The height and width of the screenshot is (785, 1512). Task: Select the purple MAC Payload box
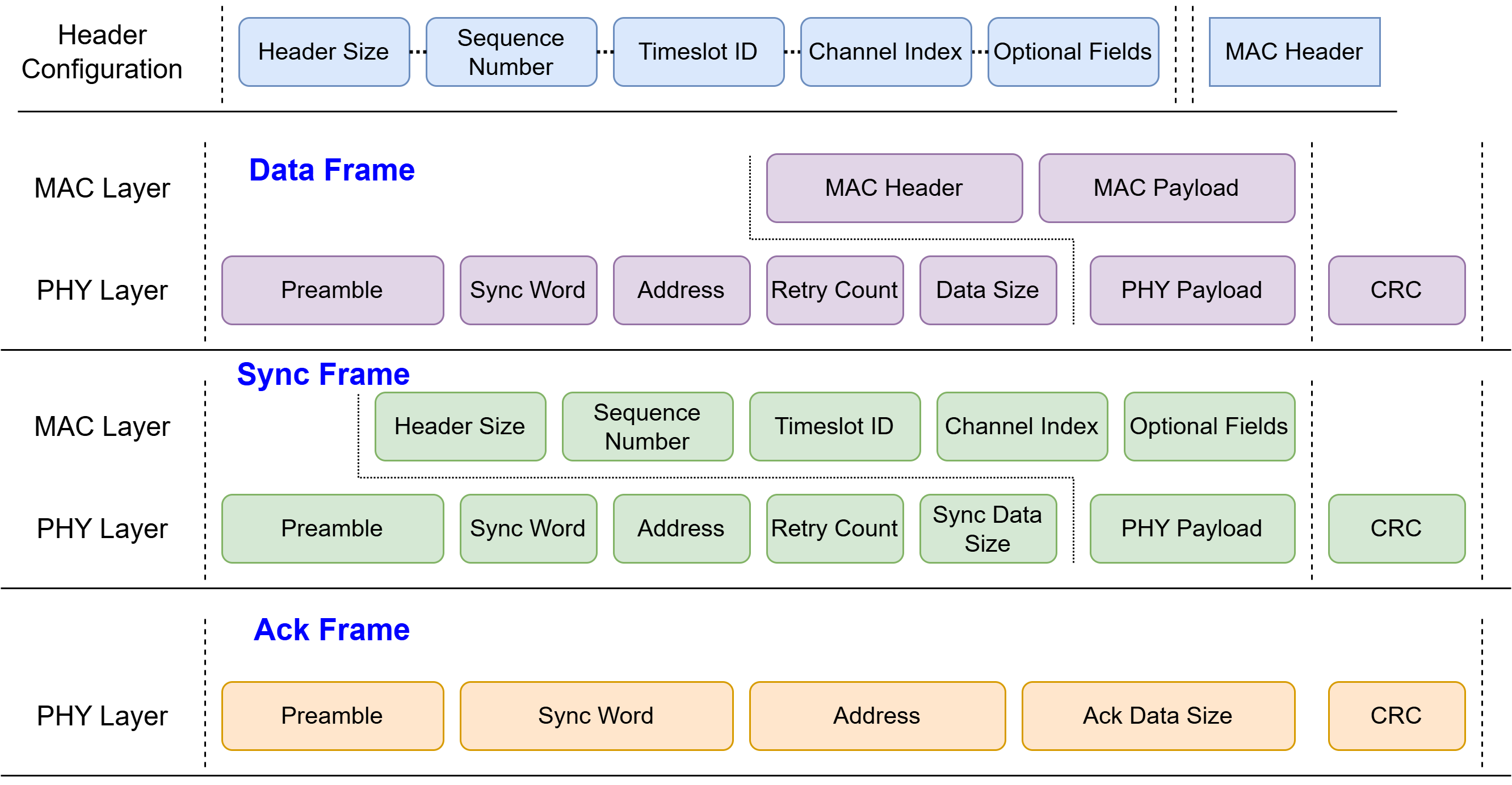pos(1166,188)
